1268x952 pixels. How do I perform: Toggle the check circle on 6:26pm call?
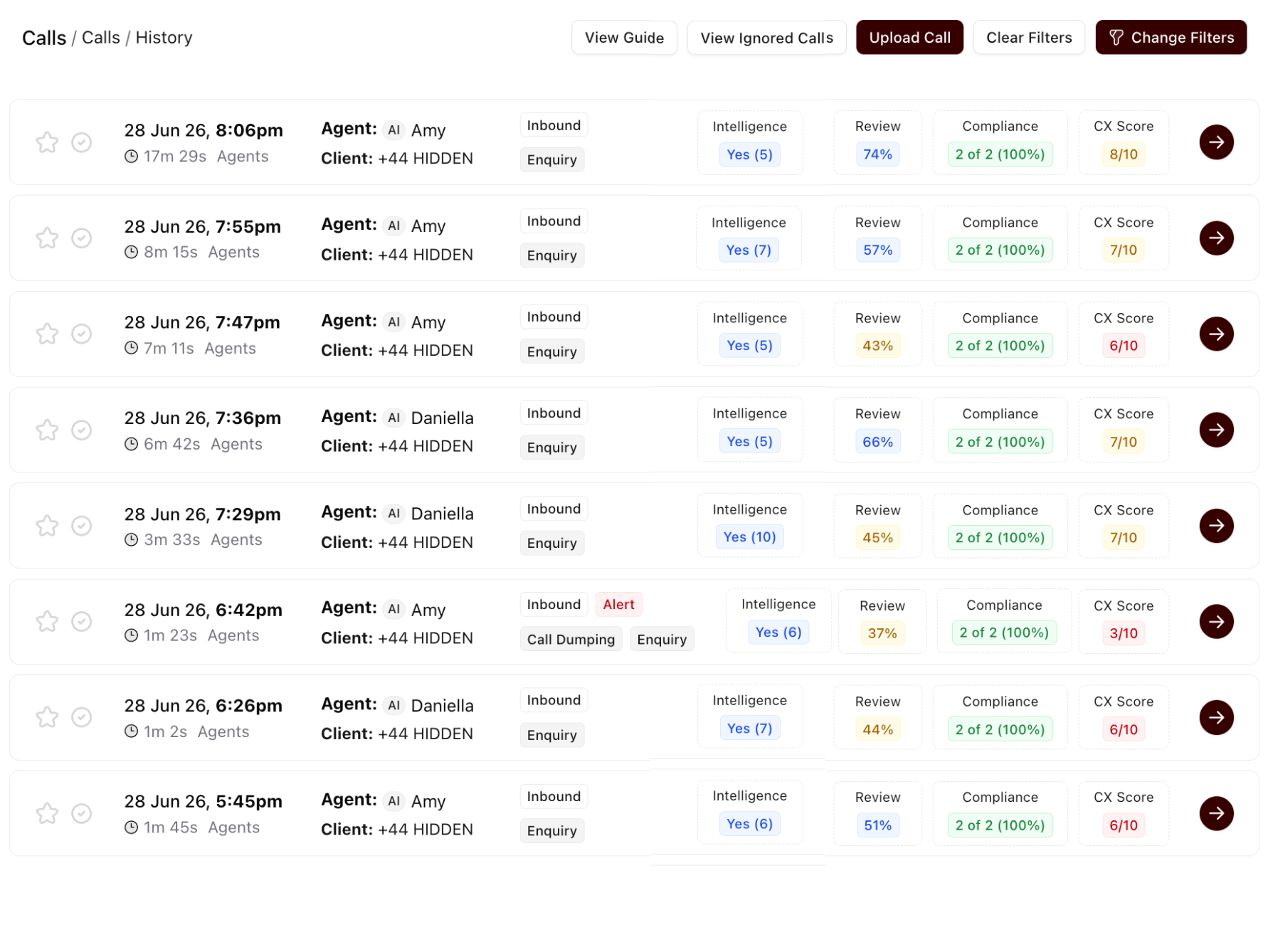coord(82,717)
